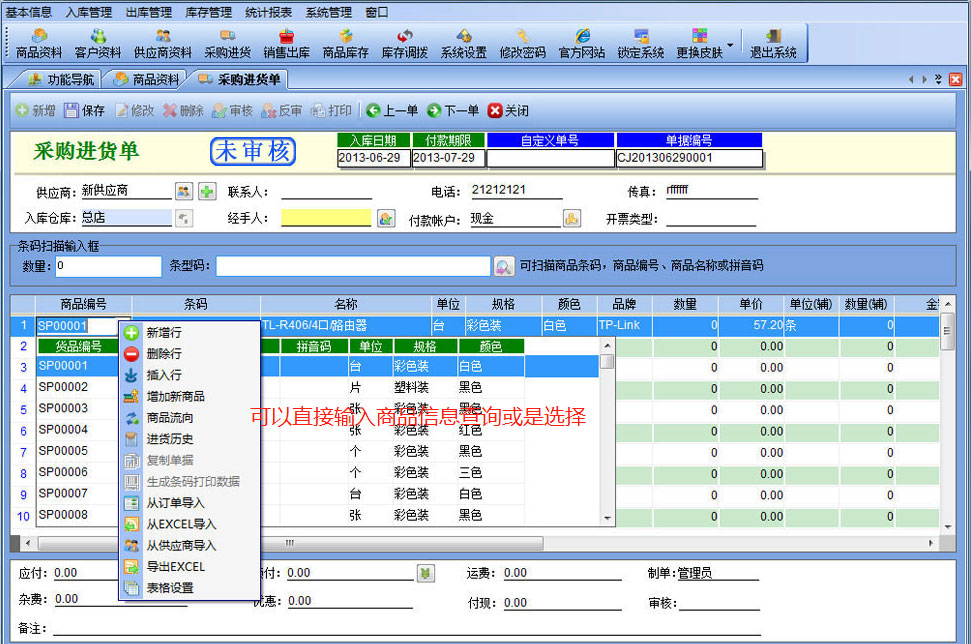Click the green add-supplier plus icon
This screenshot has height=644, width=971.
click(207, 191)
